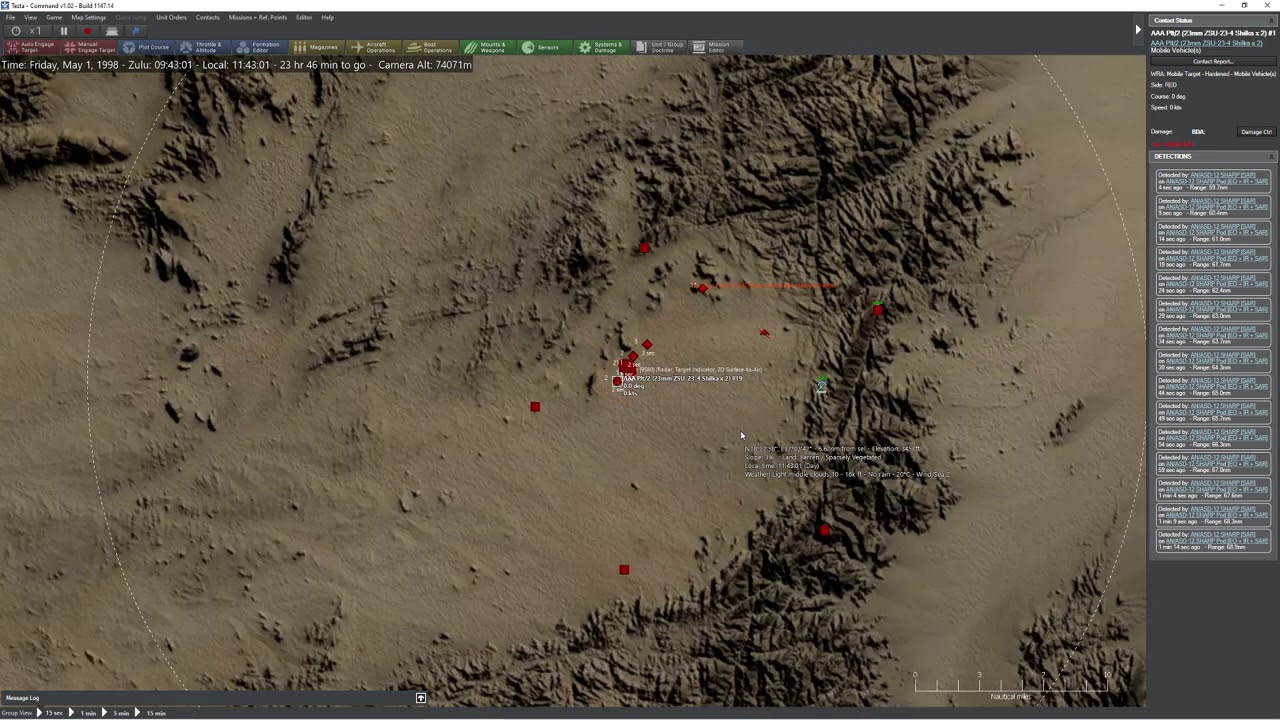Image resolution: width=1280 pixels, height=720 pixels.
Task: Open the Unit Orders menu
Action: coord(171,17)
